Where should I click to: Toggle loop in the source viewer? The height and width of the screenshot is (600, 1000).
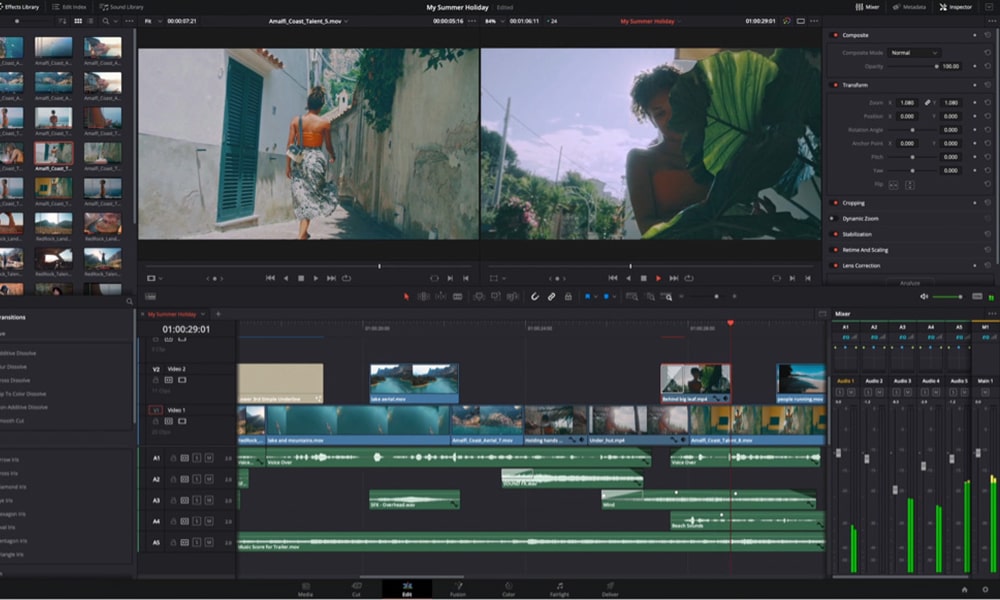[x=346, y=278]
